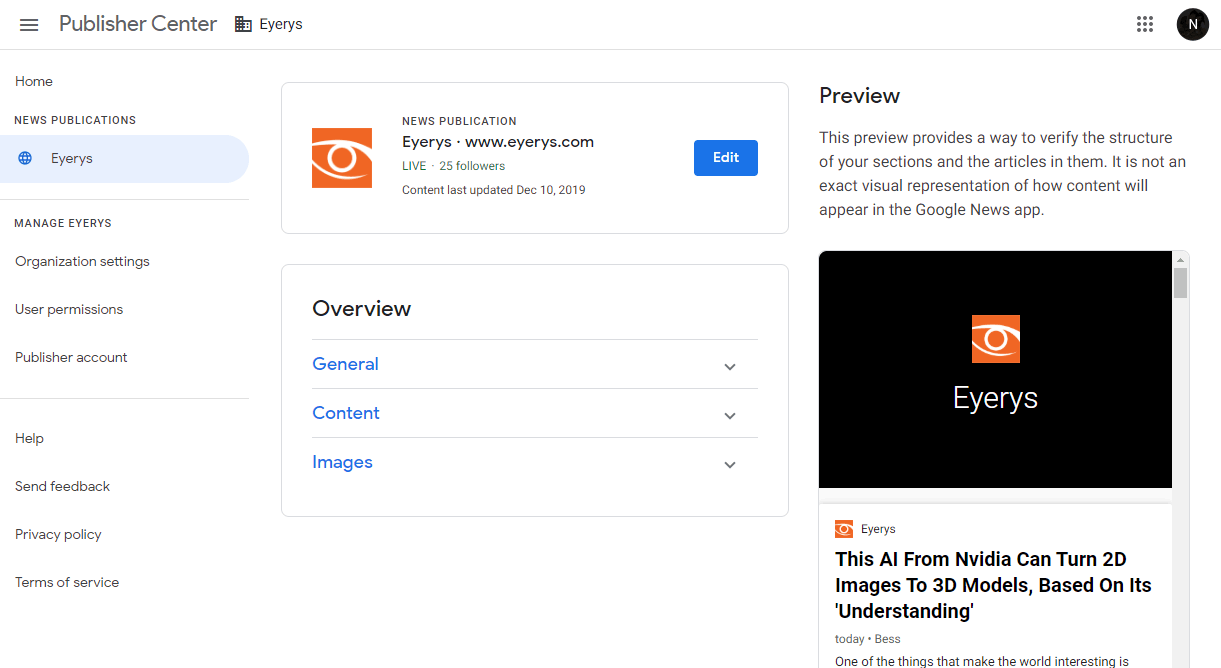The image size is (1221, 668).
Task: Open the hamburger main menu
Action: pyautogui.click(x=29, y=25)
